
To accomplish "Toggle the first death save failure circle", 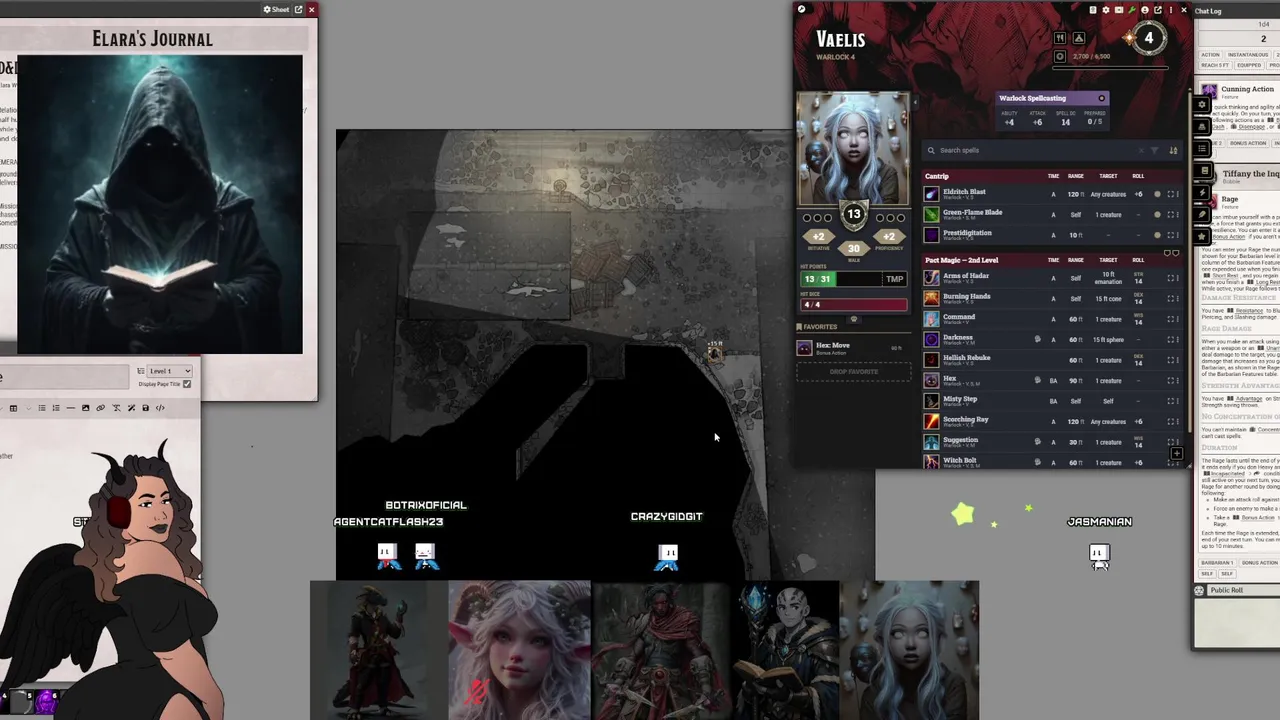I will pos(880,218).
